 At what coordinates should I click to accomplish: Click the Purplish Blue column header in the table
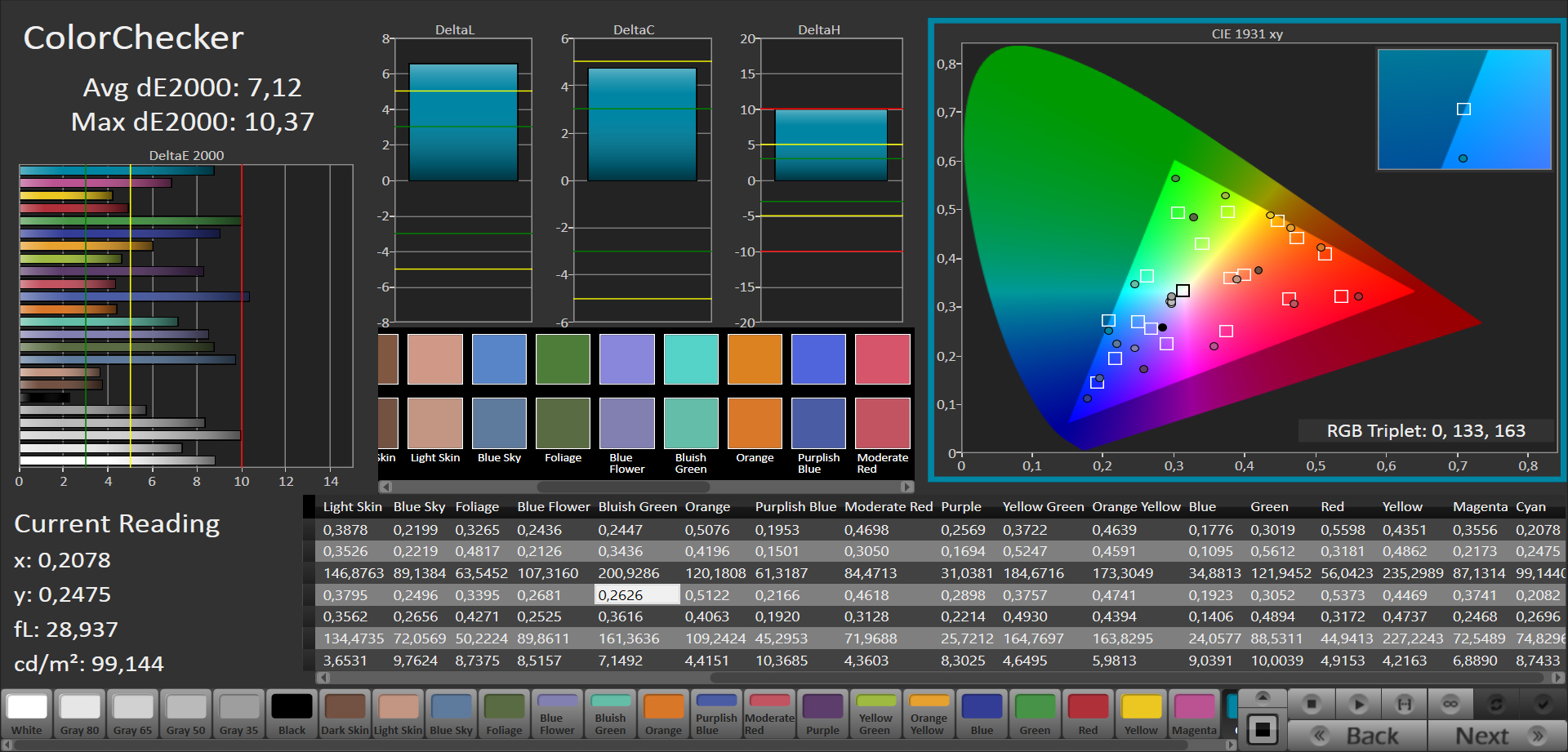795,507
